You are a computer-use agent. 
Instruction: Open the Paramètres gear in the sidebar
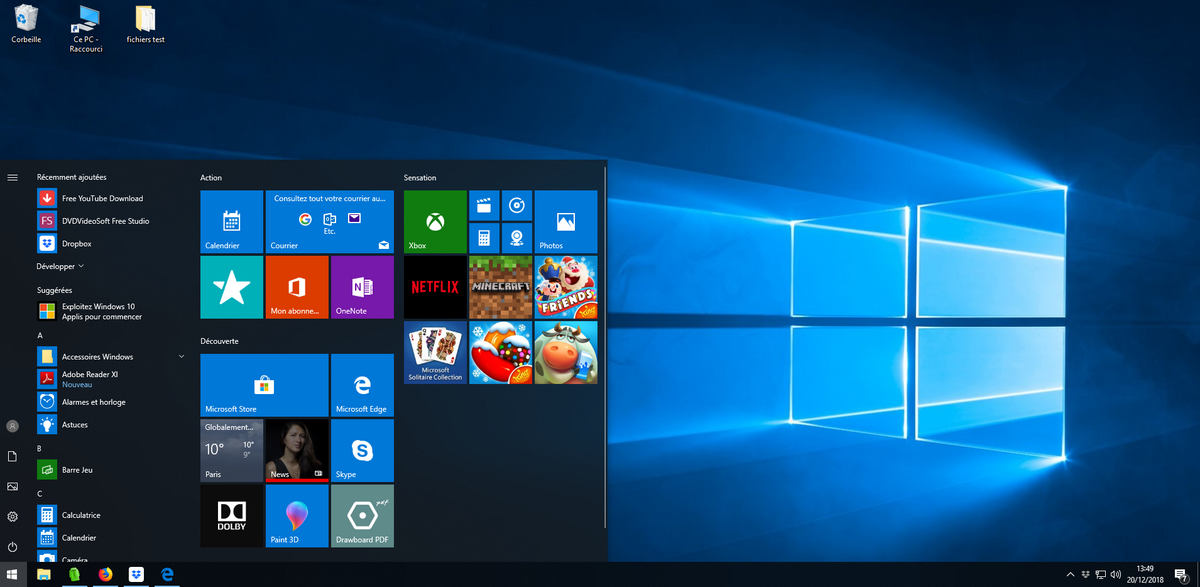click(x=13, y=517)
